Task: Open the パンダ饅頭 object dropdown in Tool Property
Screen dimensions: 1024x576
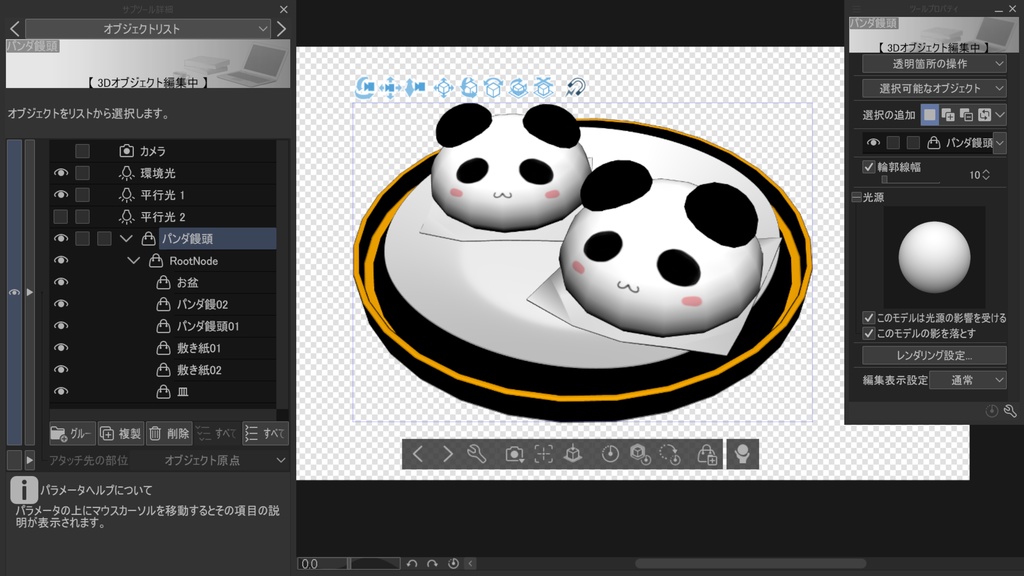Action: (x=1000, y=142)
